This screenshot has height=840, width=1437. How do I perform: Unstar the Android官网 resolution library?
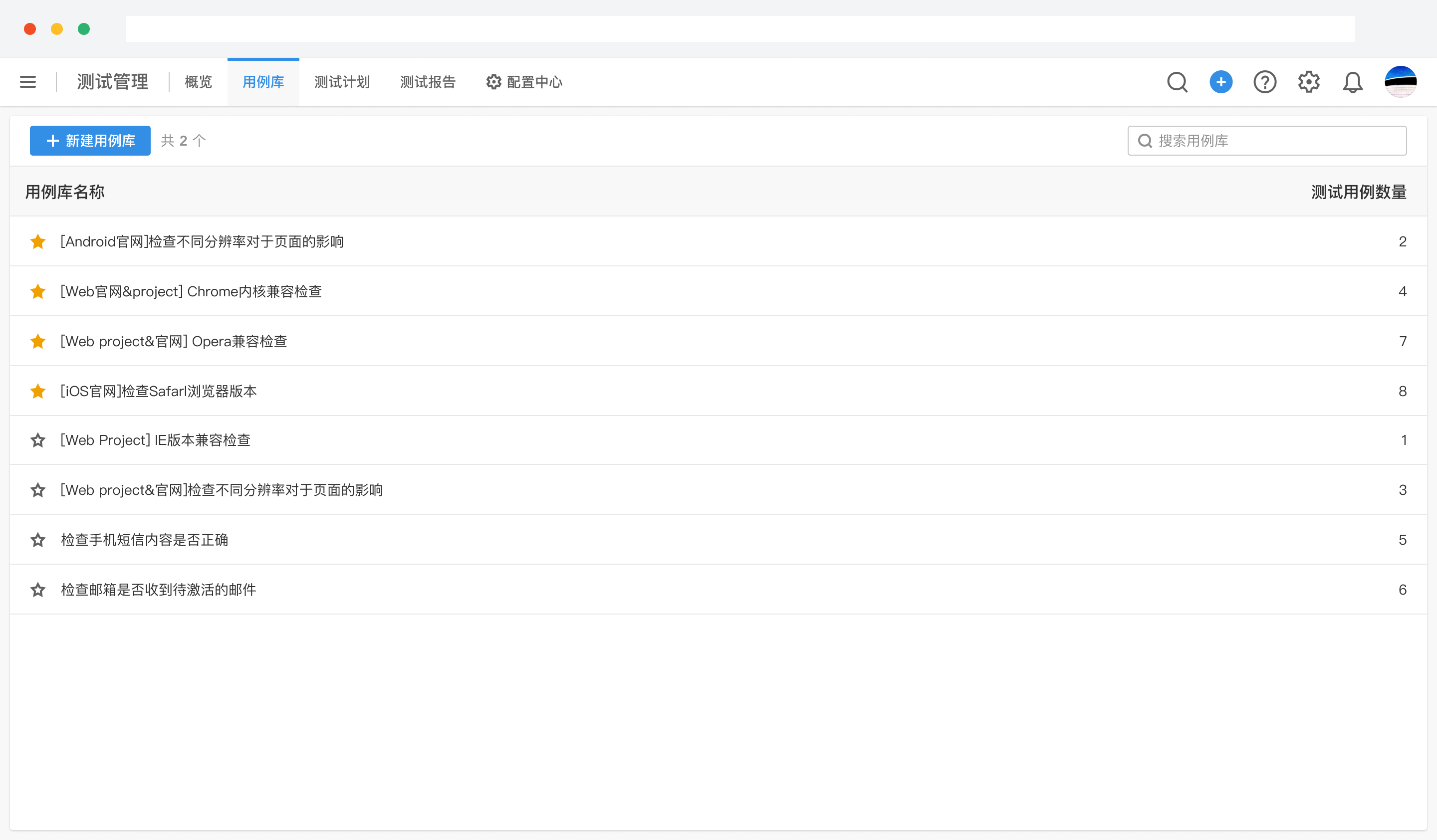tap(38, 241)
